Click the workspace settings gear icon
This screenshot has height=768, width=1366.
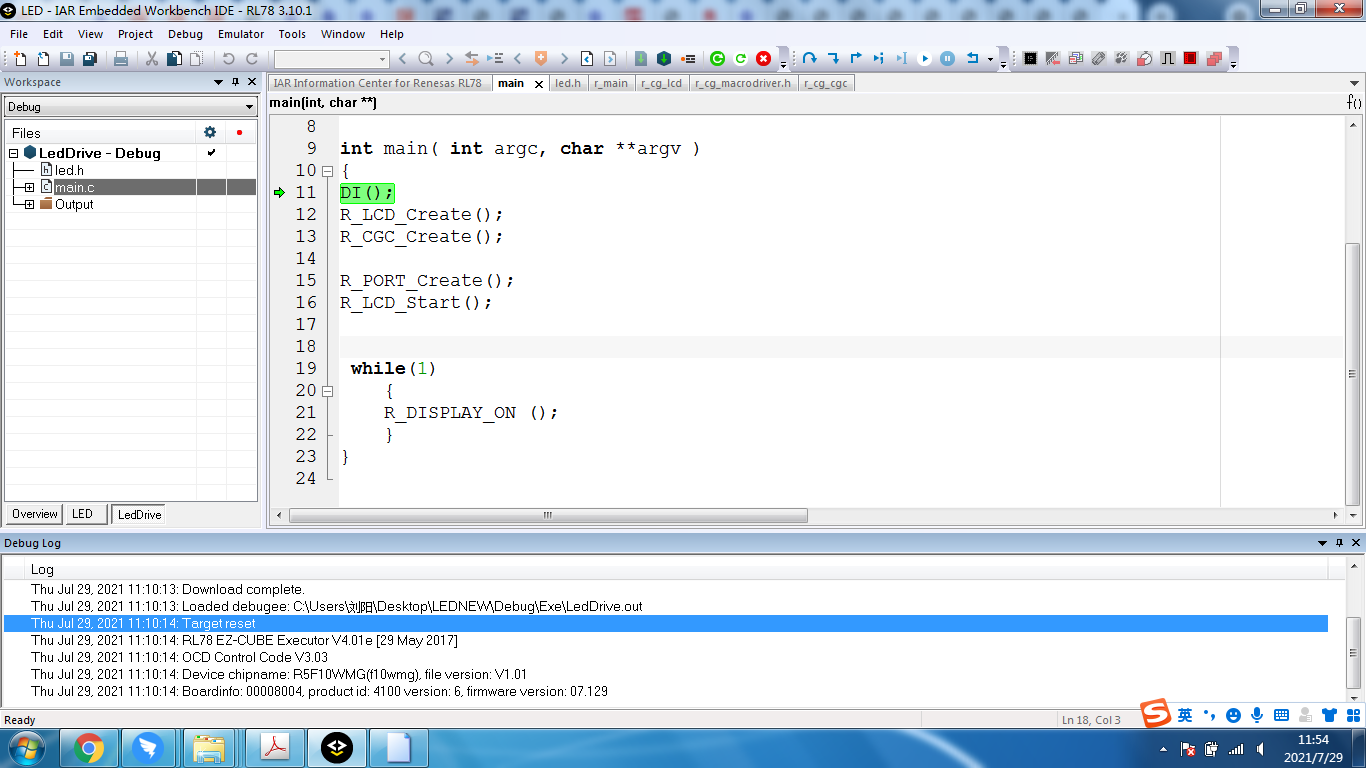tap(210, 132)
